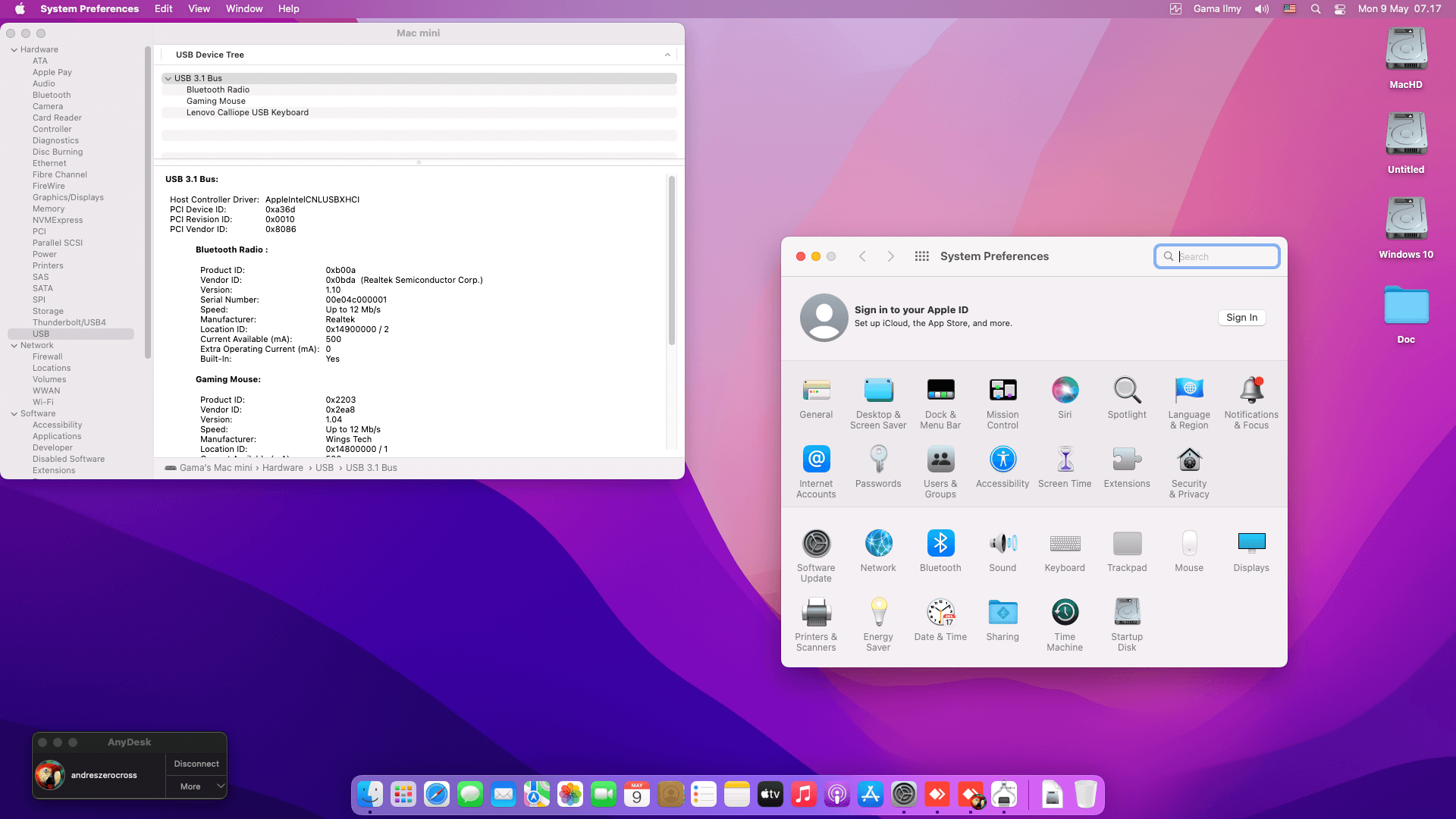
Task: Open Siri preferences
Action: coord(1065,398)
